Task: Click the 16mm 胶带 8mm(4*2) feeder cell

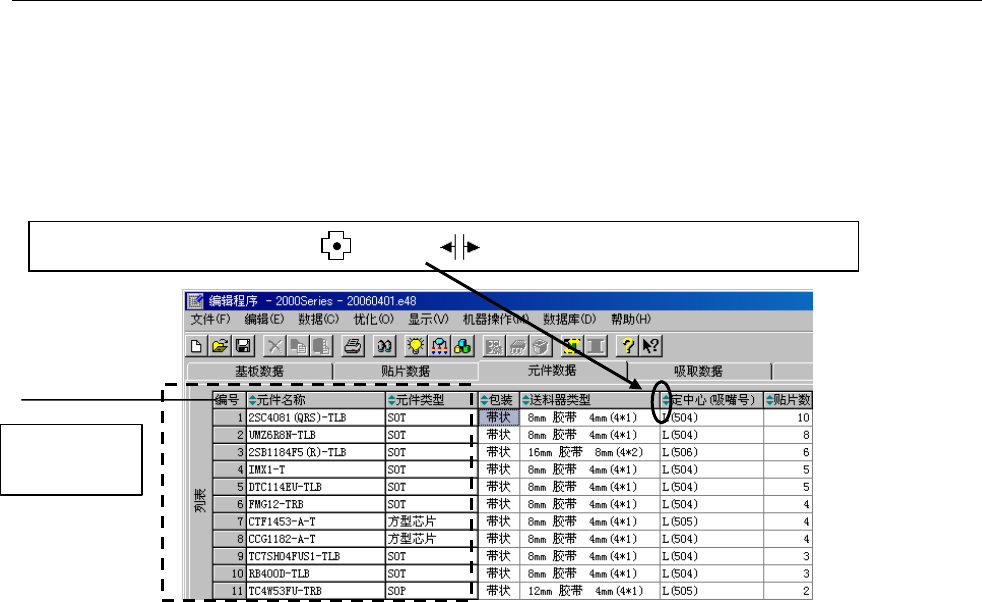Action: tap(589, 452)
